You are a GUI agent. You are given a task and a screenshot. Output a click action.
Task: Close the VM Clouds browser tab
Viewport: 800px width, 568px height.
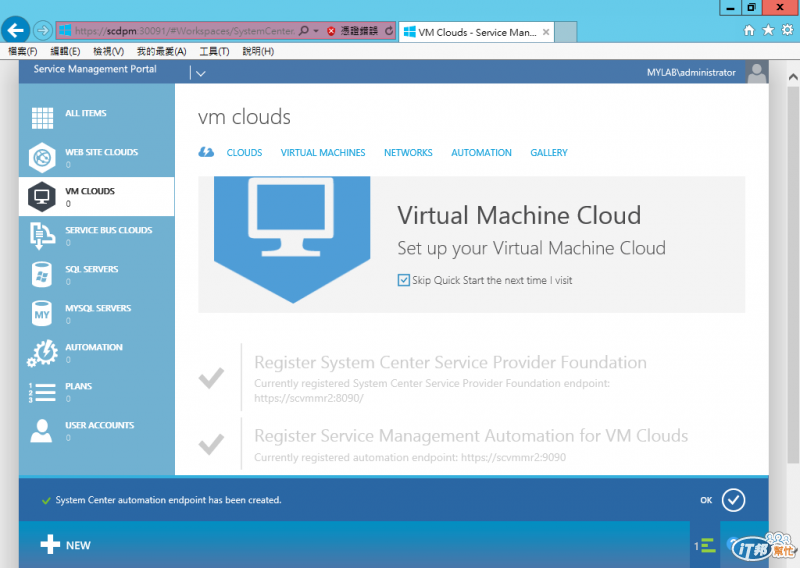[x=545, y=32]
